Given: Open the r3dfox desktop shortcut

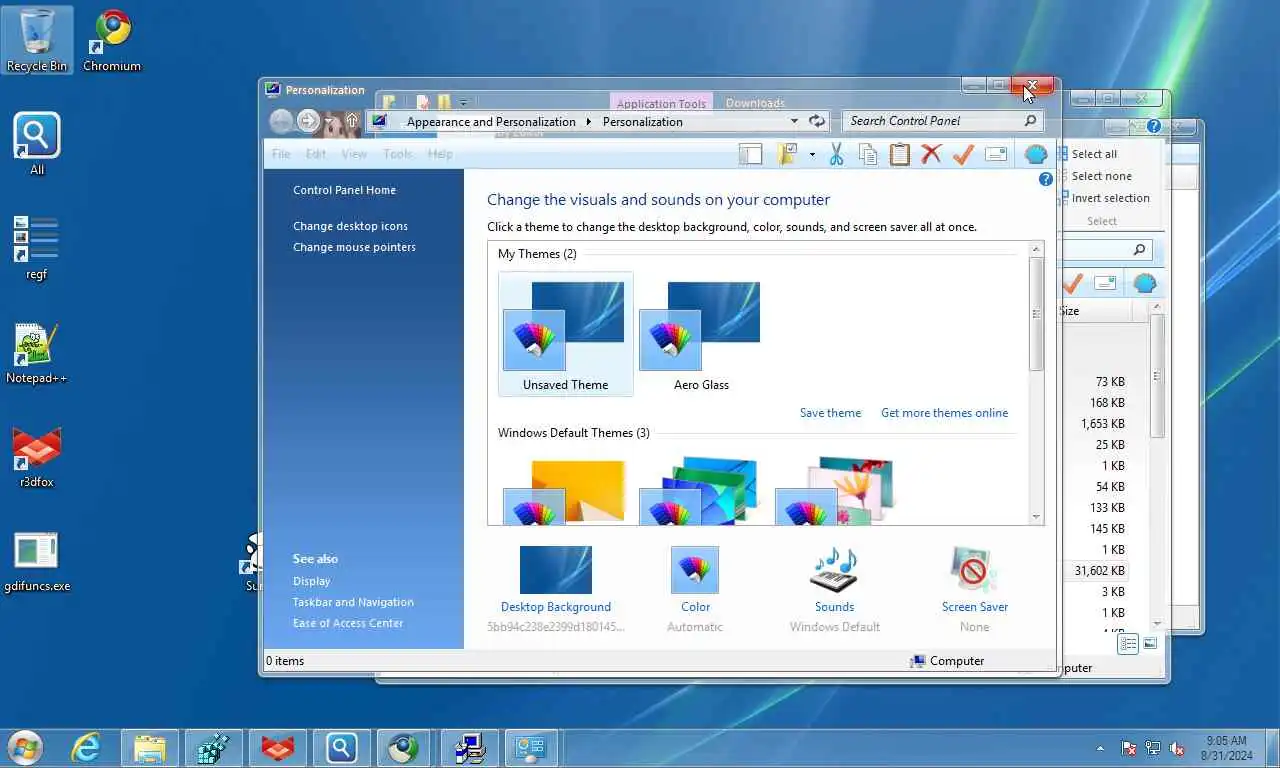Looking at the screenshot, I should [x=37, y=457].
